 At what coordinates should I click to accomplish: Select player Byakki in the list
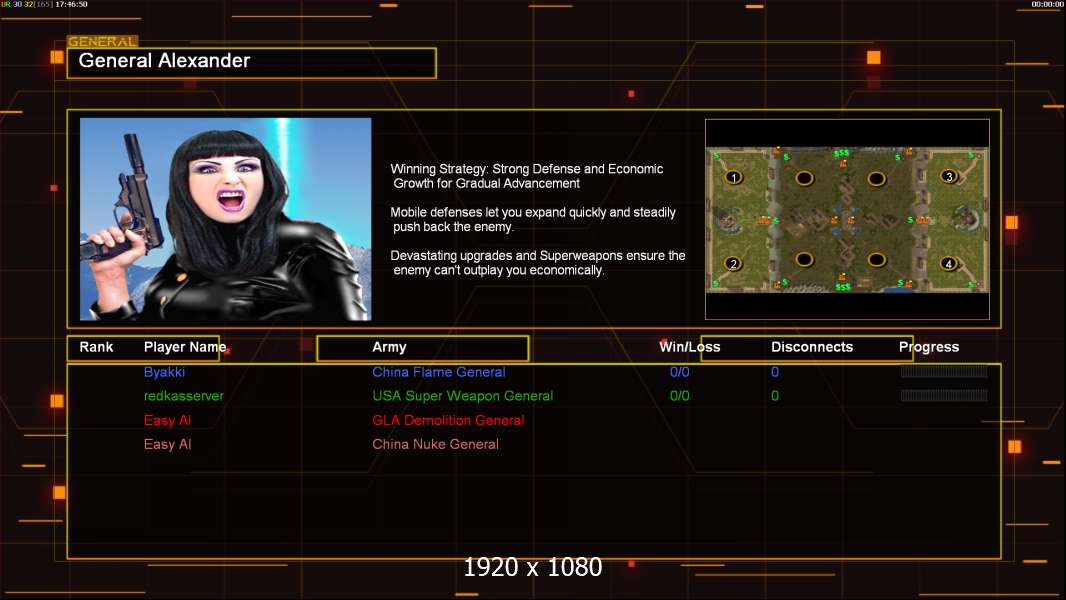coord(164,372)
